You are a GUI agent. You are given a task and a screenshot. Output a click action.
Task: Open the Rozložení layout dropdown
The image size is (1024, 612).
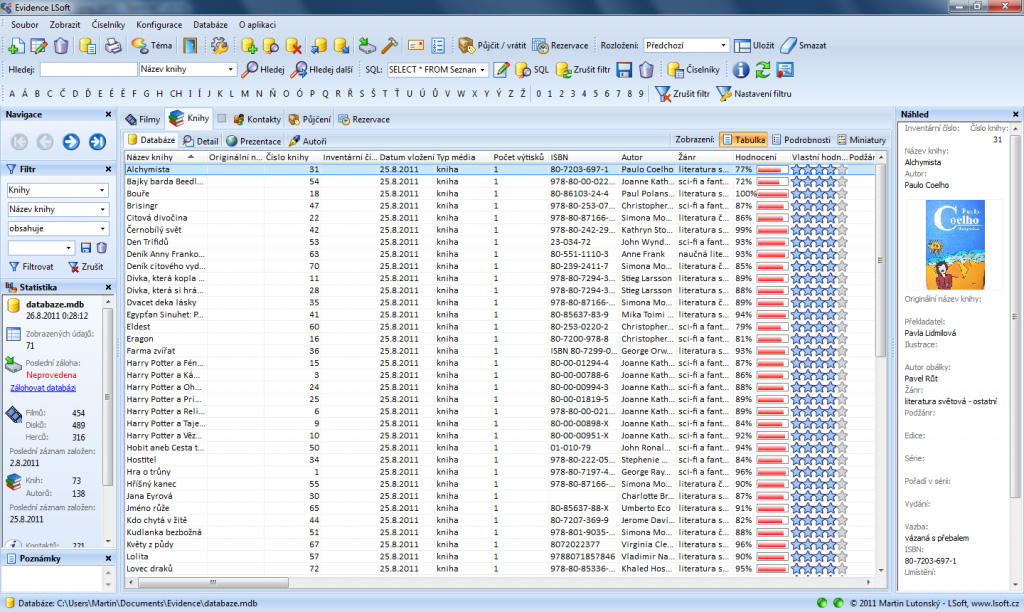click(x=722, y=46)
